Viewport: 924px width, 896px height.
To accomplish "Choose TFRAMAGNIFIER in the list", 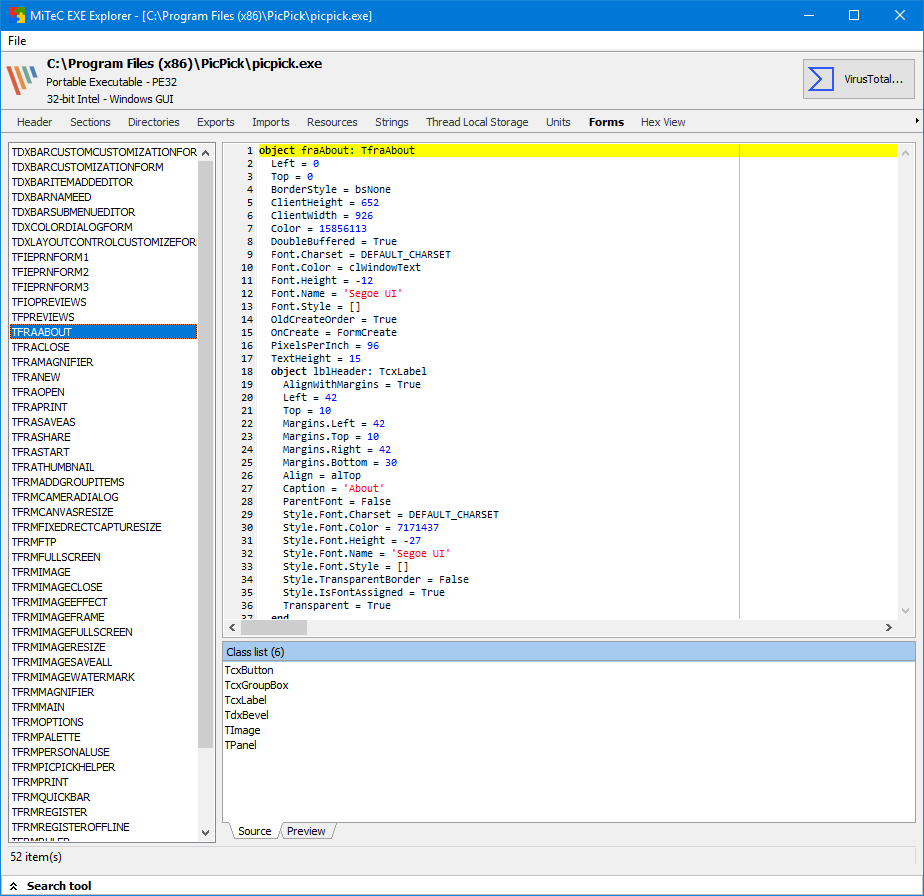I will pyautogui.click(x=103, y=362).
